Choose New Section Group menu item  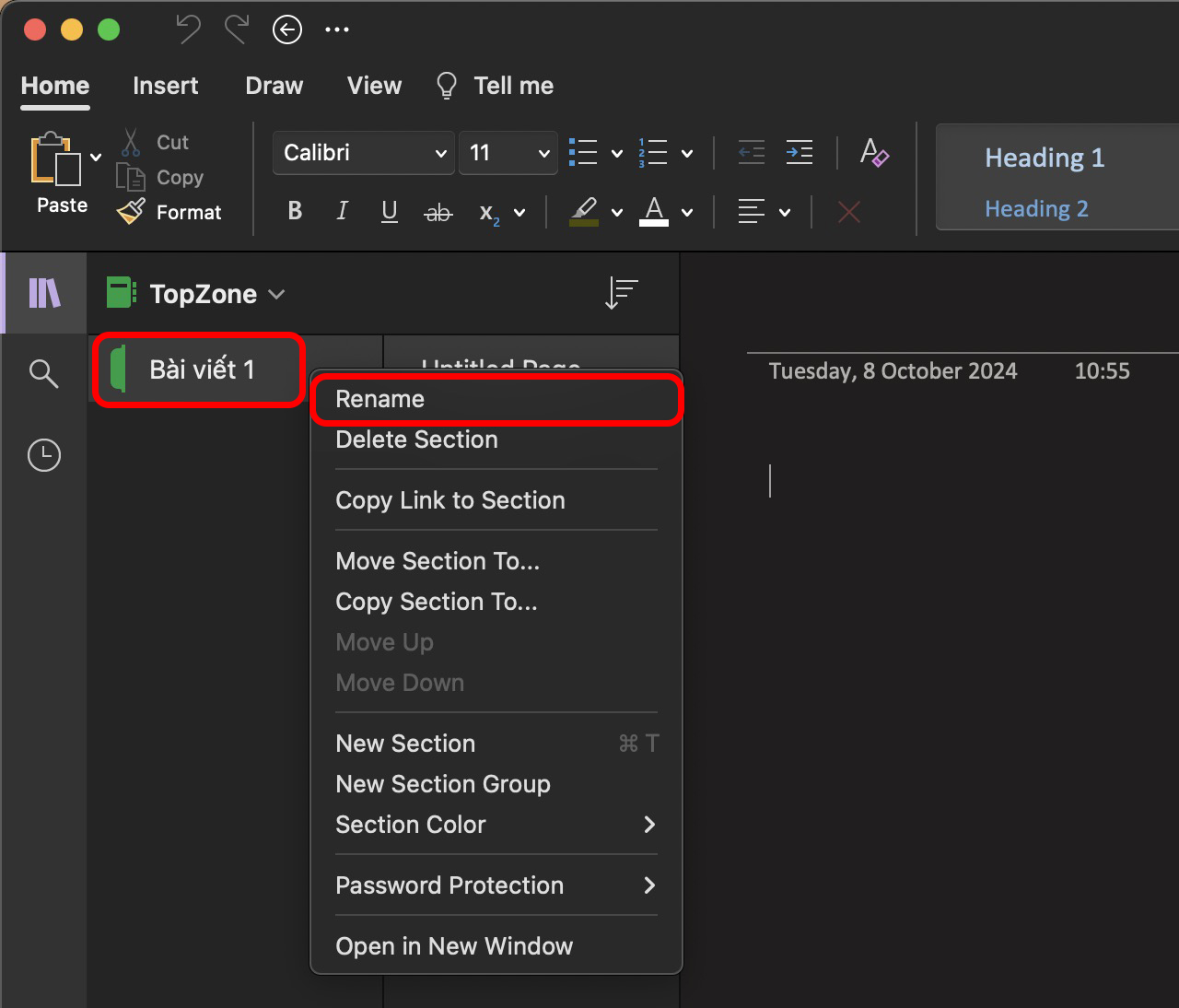(x=496, y=784)
